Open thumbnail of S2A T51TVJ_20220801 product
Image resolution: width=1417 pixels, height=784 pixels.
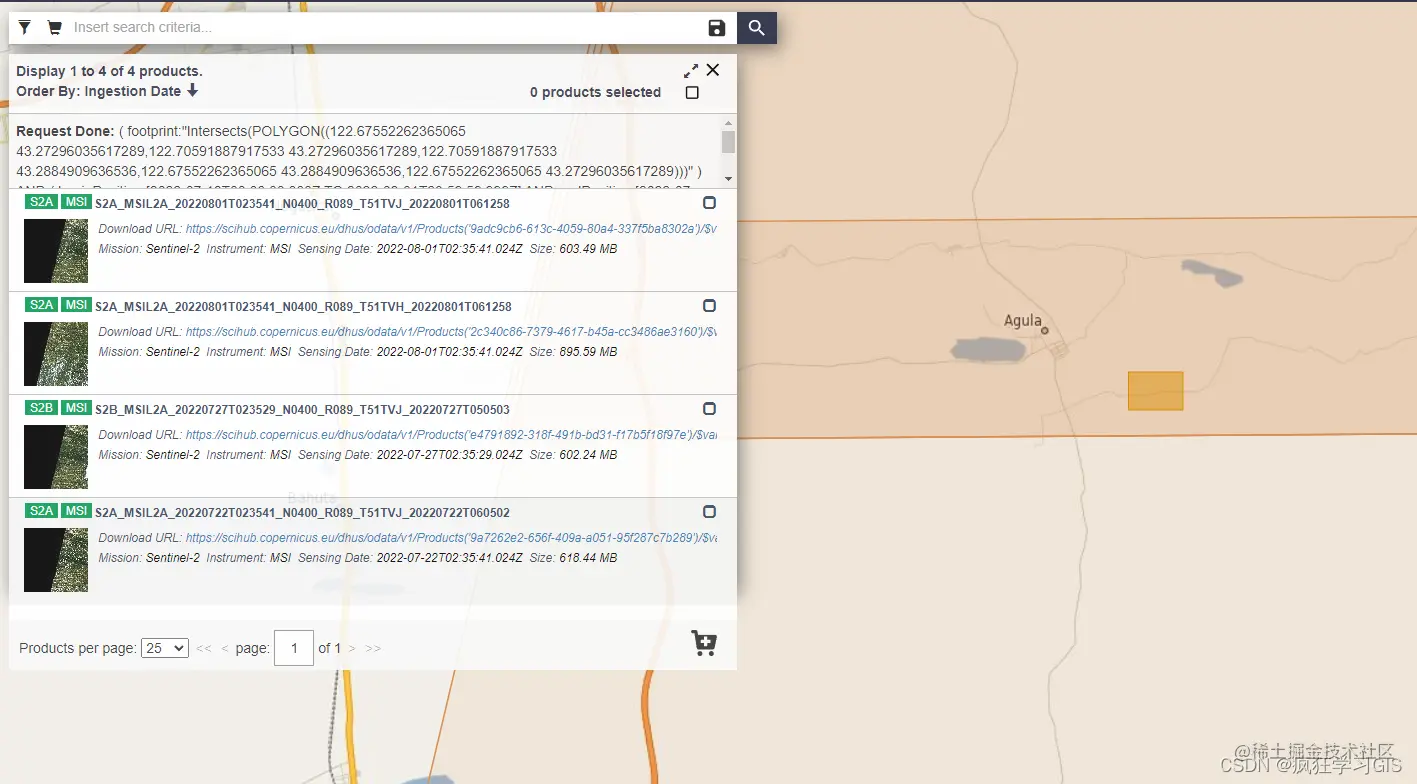[56, 251]
